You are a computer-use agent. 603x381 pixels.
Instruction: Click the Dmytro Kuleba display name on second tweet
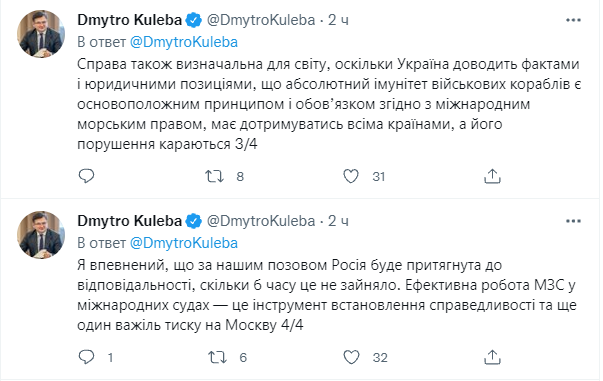[x=130, y=221]
